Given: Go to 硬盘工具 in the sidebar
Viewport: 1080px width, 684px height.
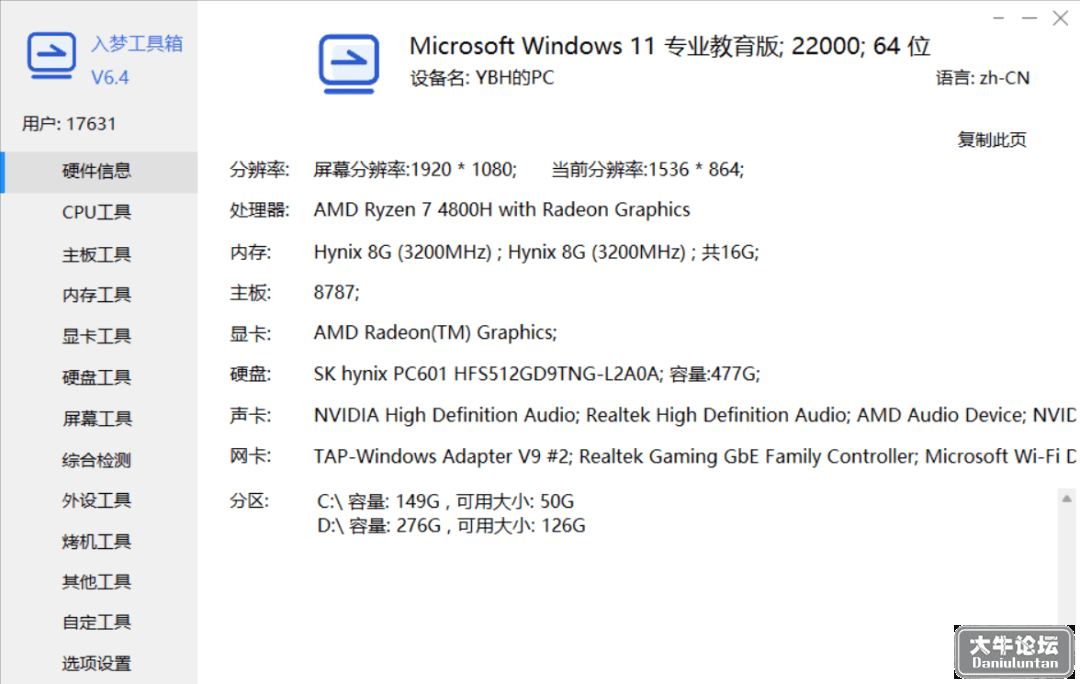Looking at the screenshot, I should [98, 377].
